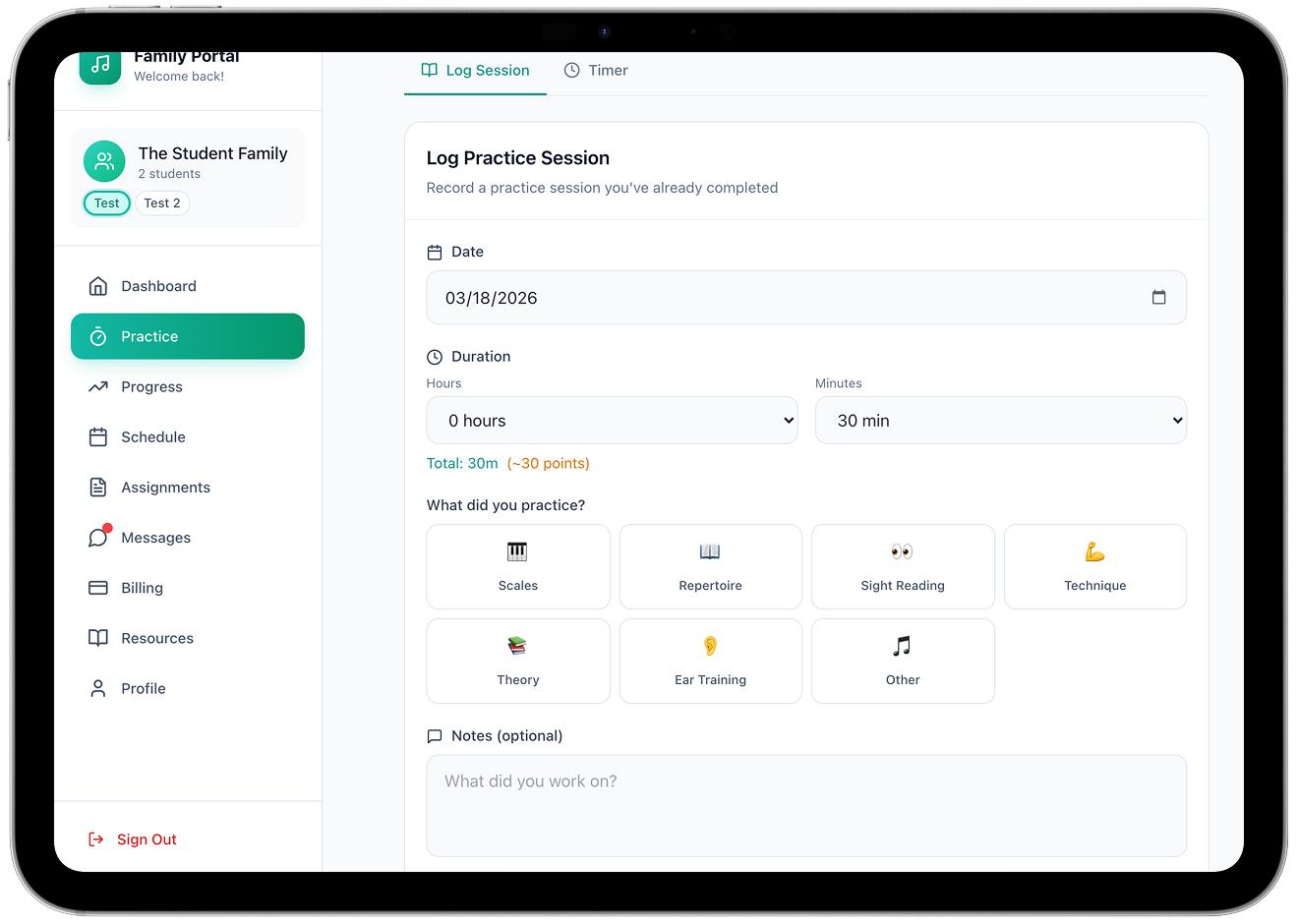Select the Log Session tab

coord(476,71)
